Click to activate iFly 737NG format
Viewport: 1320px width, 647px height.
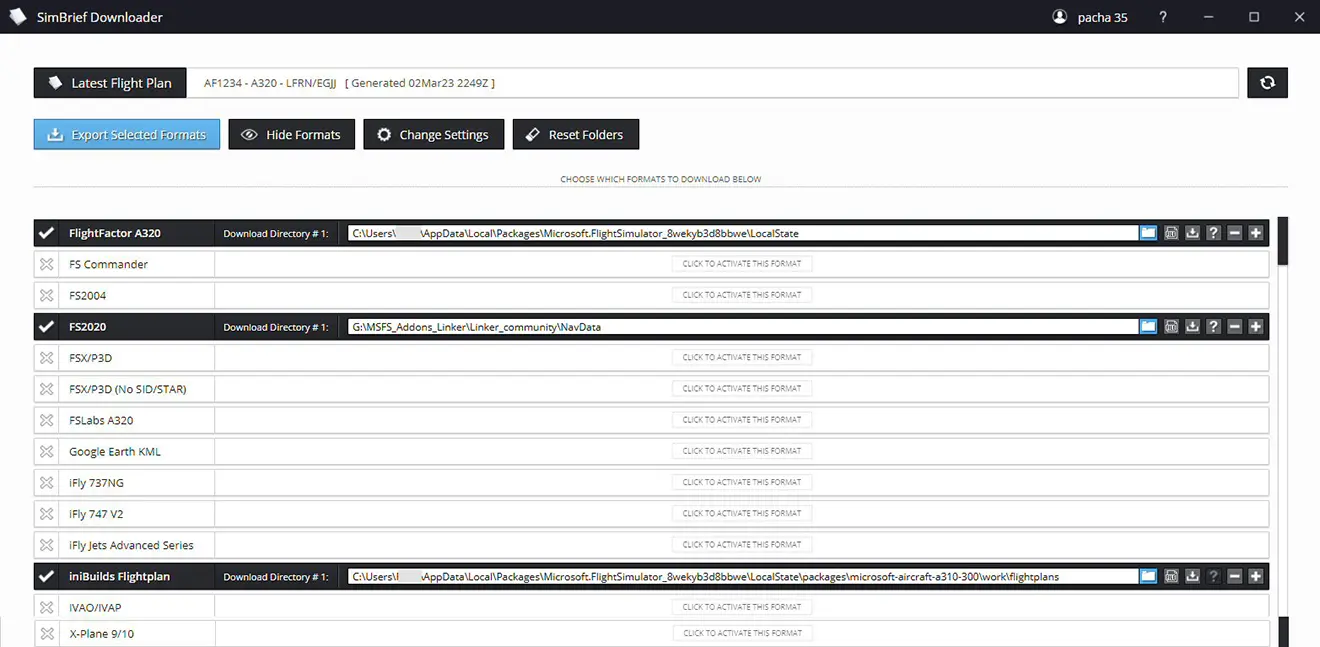pos(742,482)
